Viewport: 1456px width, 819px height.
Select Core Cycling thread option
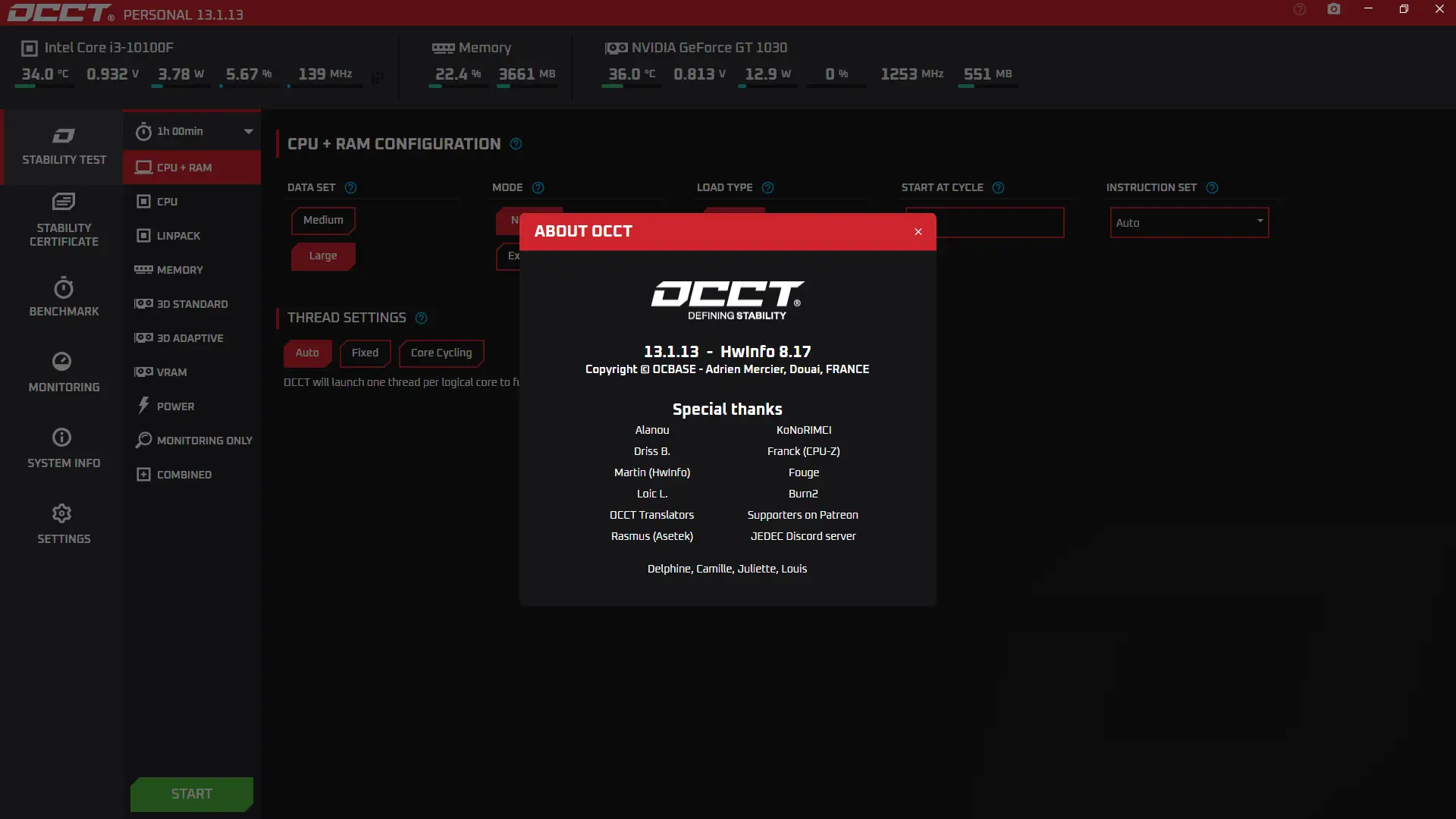pyautogui.click(x=441, y=353)
